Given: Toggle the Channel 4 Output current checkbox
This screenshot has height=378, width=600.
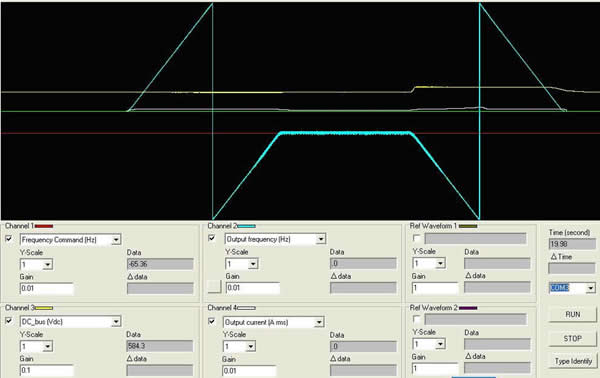Looking at the screenshot, I should click(212, 321).
